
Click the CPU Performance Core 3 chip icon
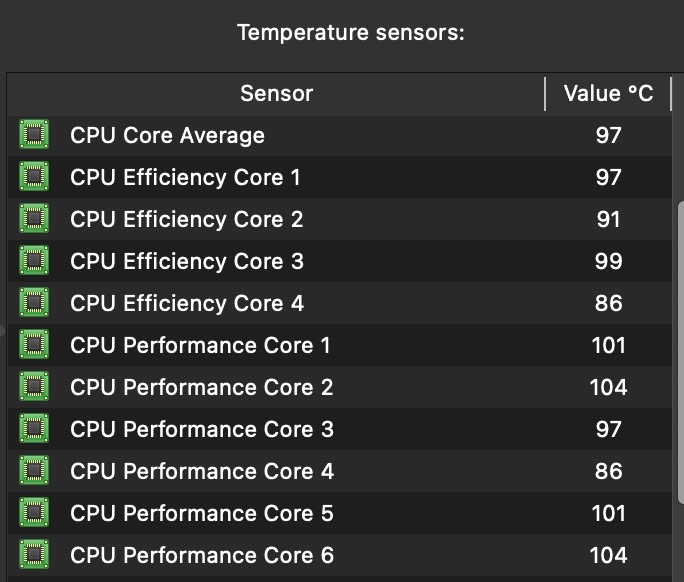34,429
